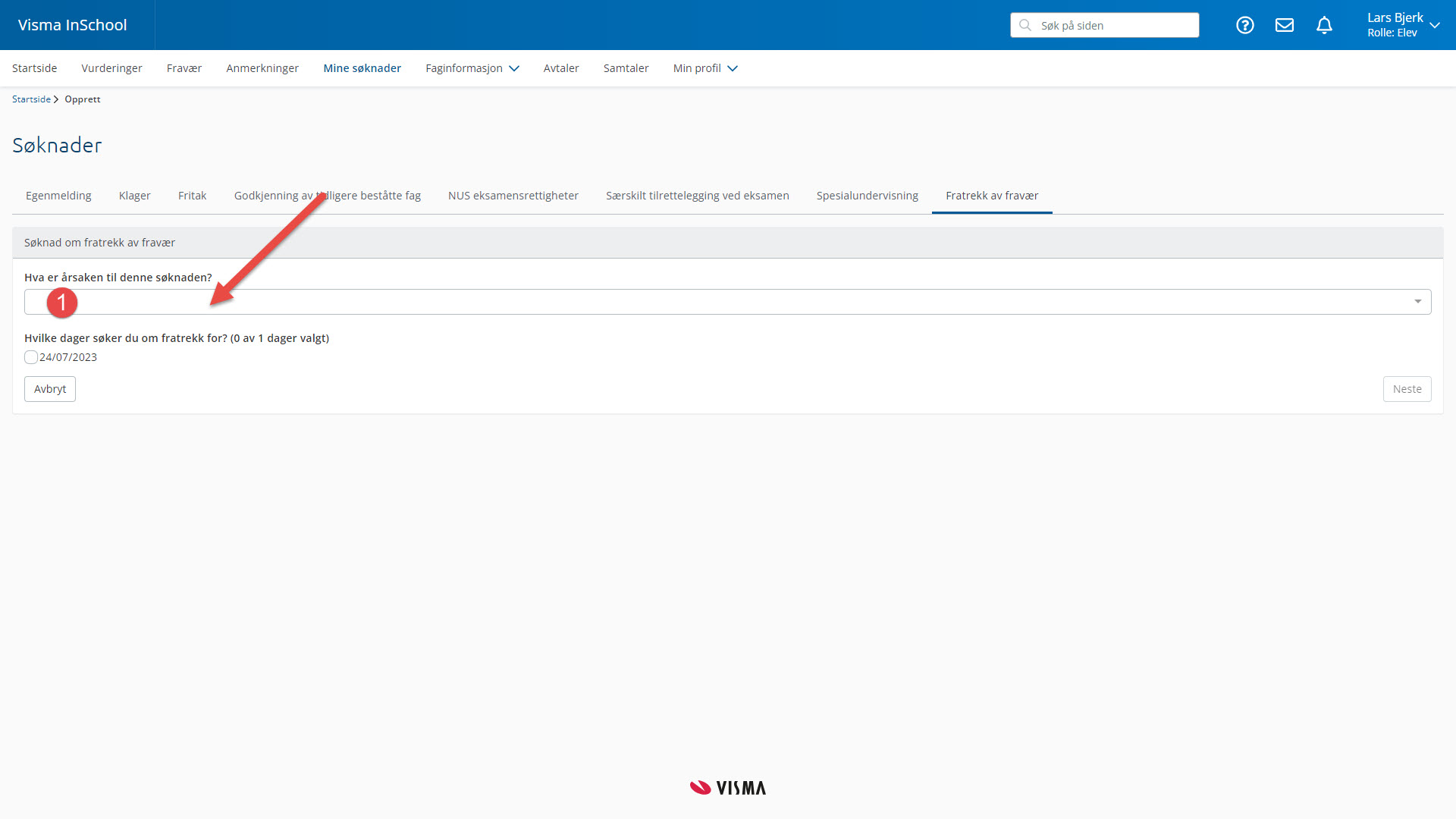Open the messages envelope icon
Viewport: 1456px width, 819px height.
(1284, 25)
